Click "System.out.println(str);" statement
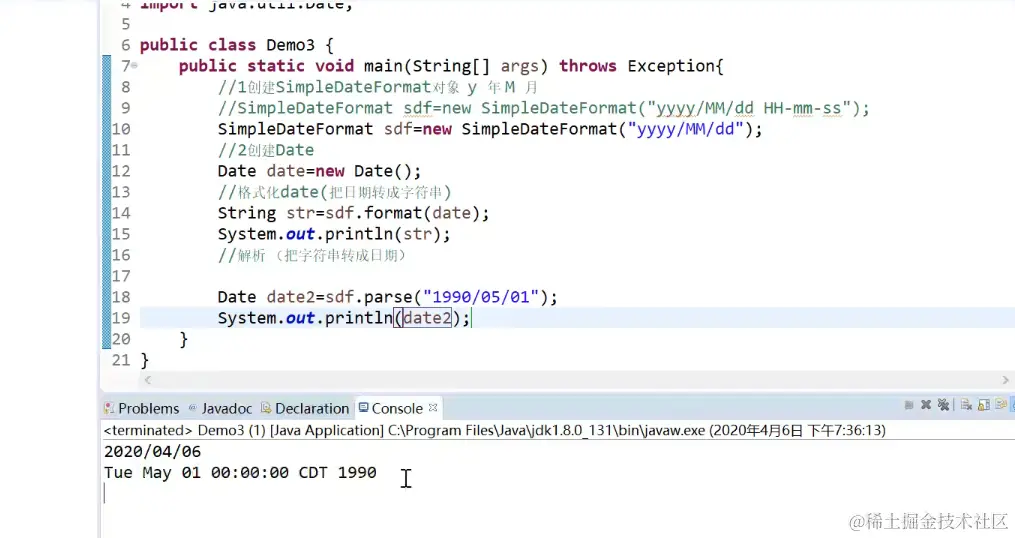This screenshot has height=538, width=1015. point(334,234)
